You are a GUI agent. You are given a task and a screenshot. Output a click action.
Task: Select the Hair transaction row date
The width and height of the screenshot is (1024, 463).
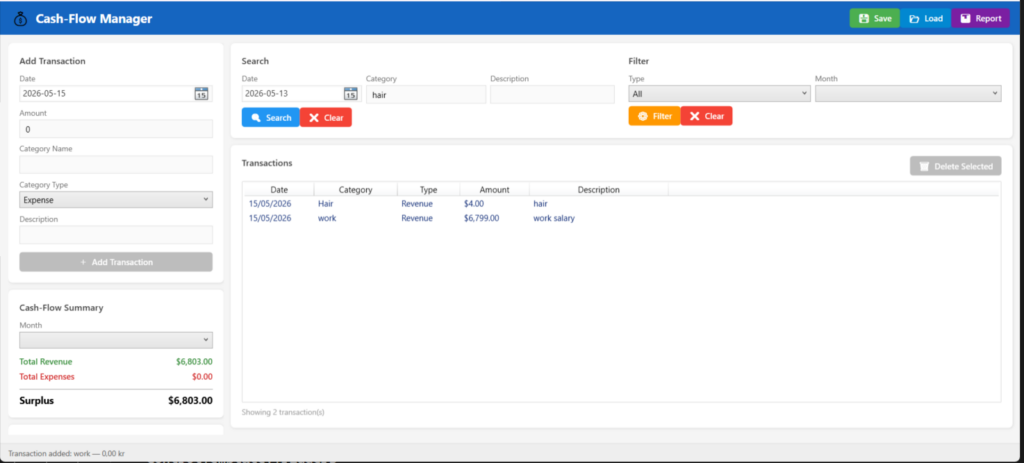(270, 204)
